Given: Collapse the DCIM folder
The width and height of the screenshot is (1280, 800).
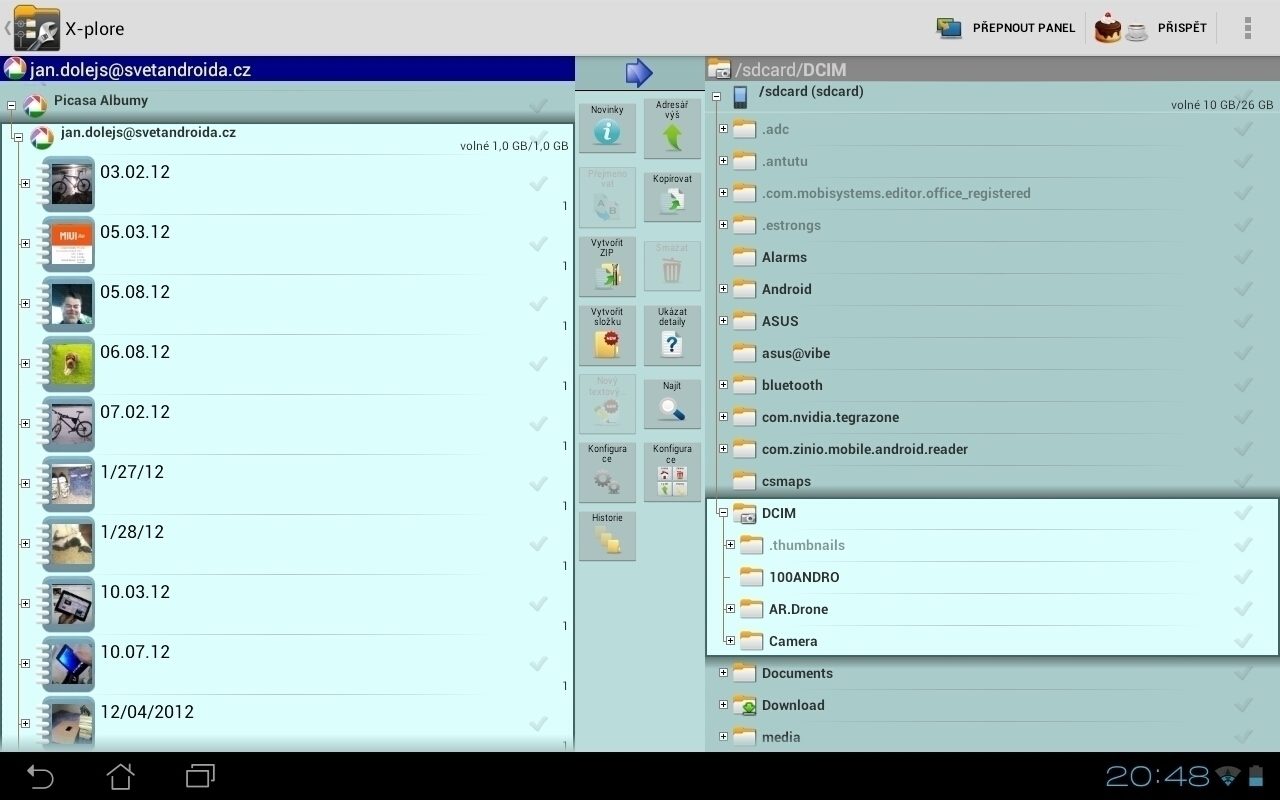Looking at the screenshot, I should click(723, 513).
